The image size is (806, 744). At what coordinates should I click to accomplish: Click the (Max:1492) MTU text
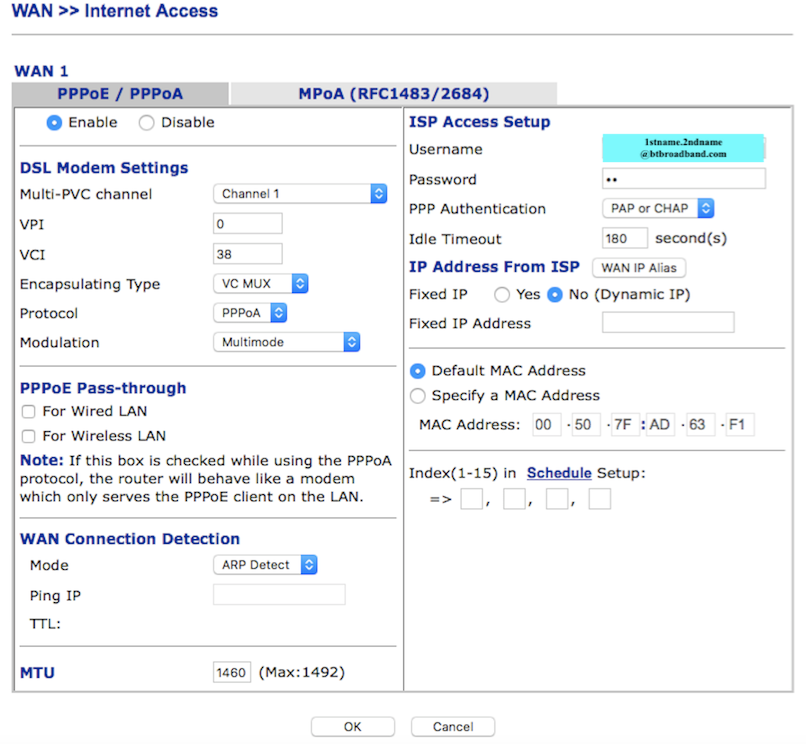(x=302, y=673)
